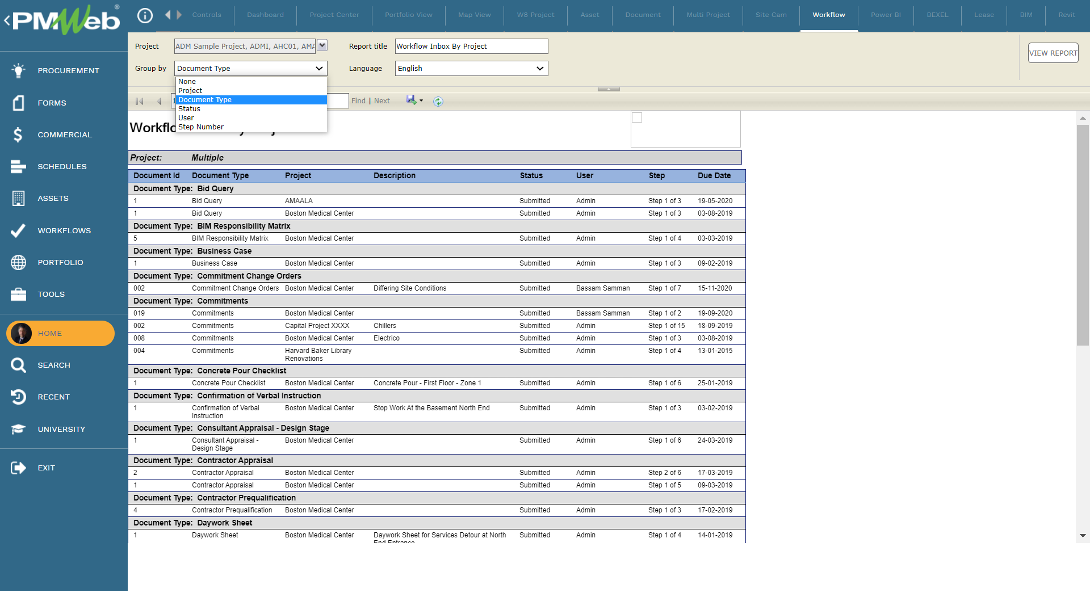Switch to the Power BI tab

886,15
